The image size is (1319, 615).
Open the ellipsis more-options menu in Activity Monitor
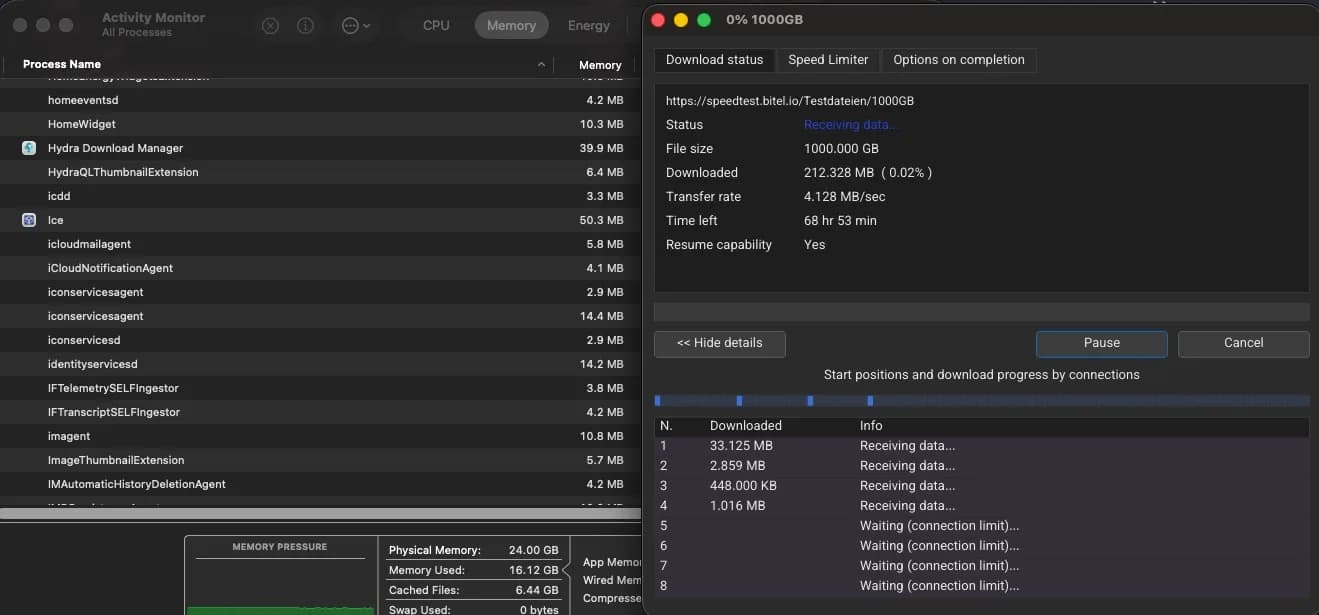[x=355, y=26]
